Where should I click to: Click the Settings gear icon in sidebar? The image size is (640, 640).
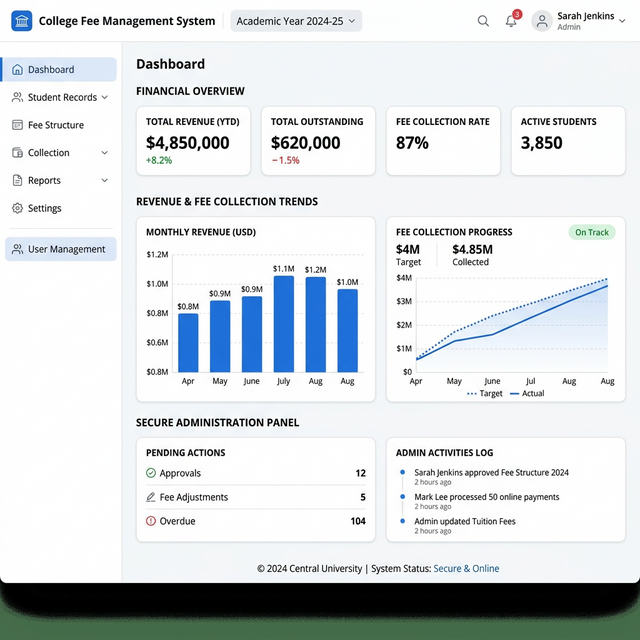(18, 208)
